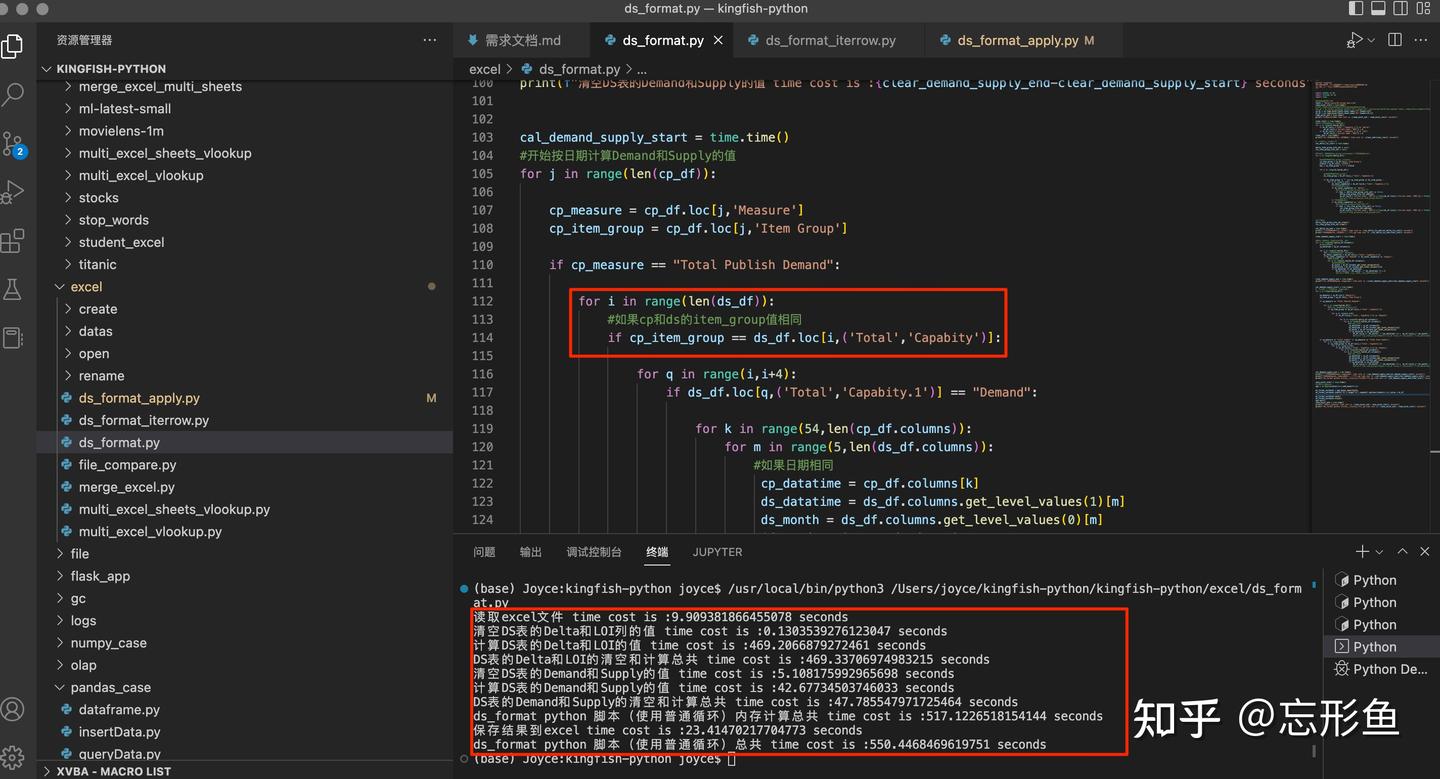Open the Manage settings gear
The width and height of the screenshot is (1440, 779).
point(14,757)
